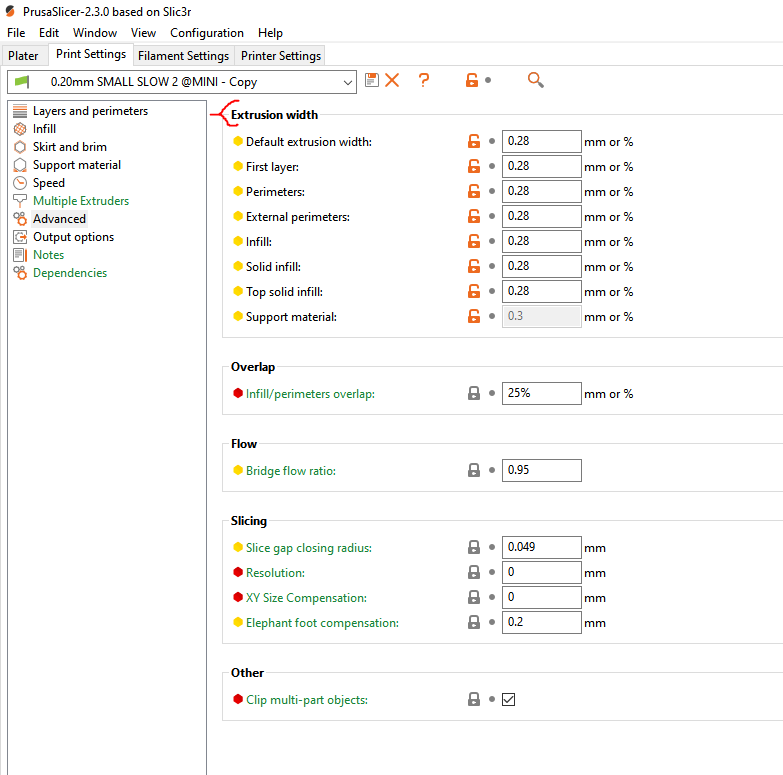
Task: Open the Window menu
Action: pyautogui.click(x=95, y=33)
